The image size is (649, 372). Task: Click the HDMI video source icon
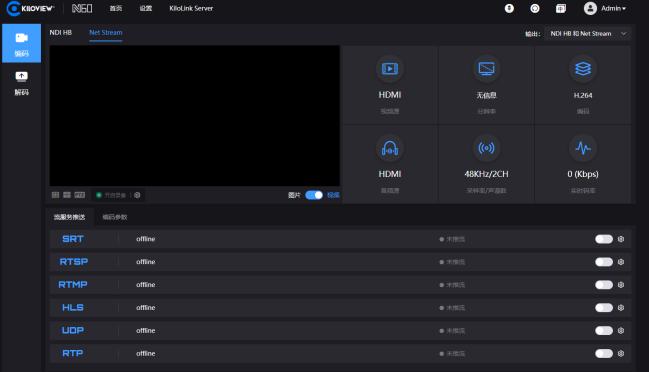pos(389,69)
